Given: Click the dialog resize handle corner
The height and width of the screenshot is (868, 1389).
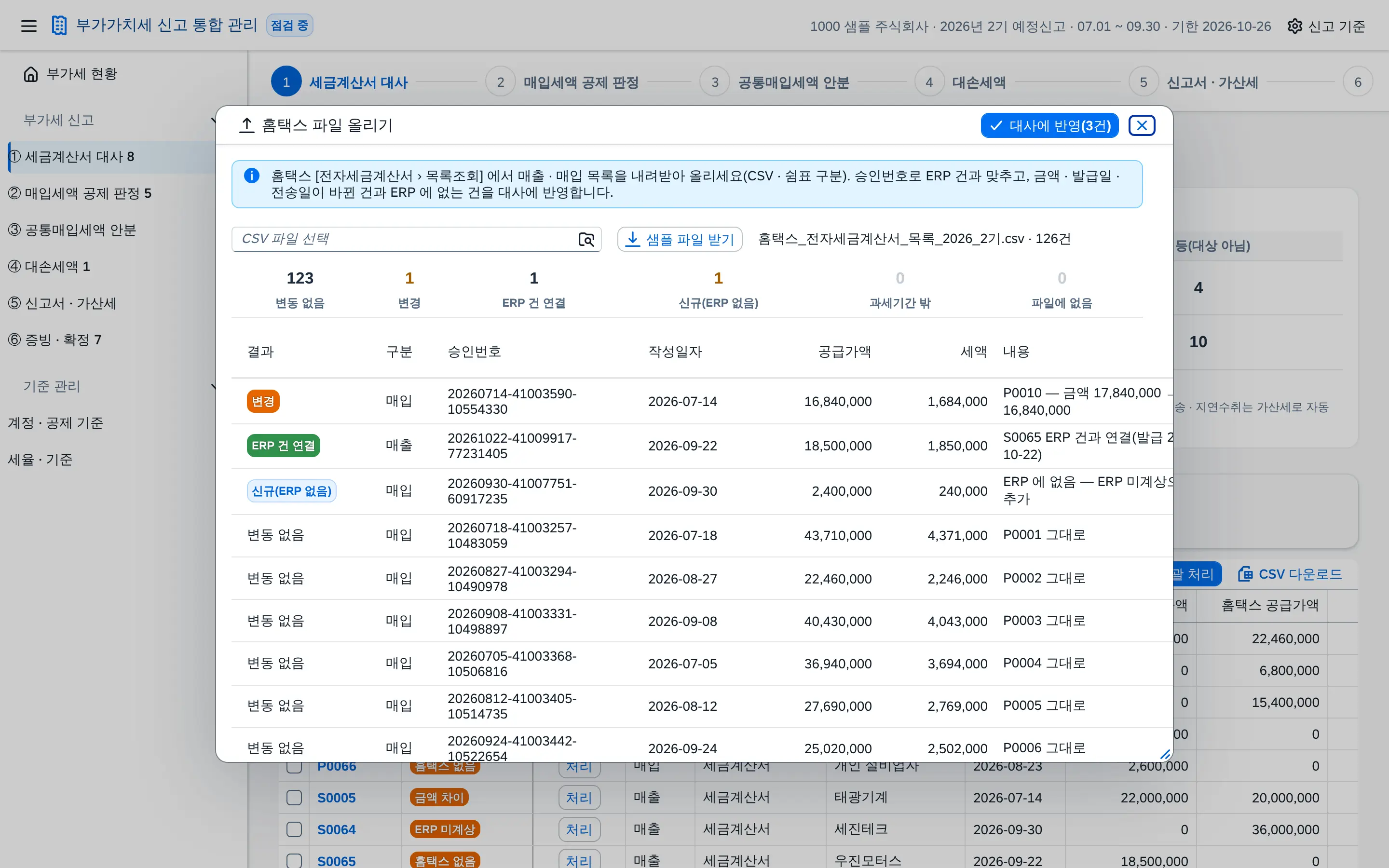Looking at the screenshot, I should click(x=1165, y=754).
